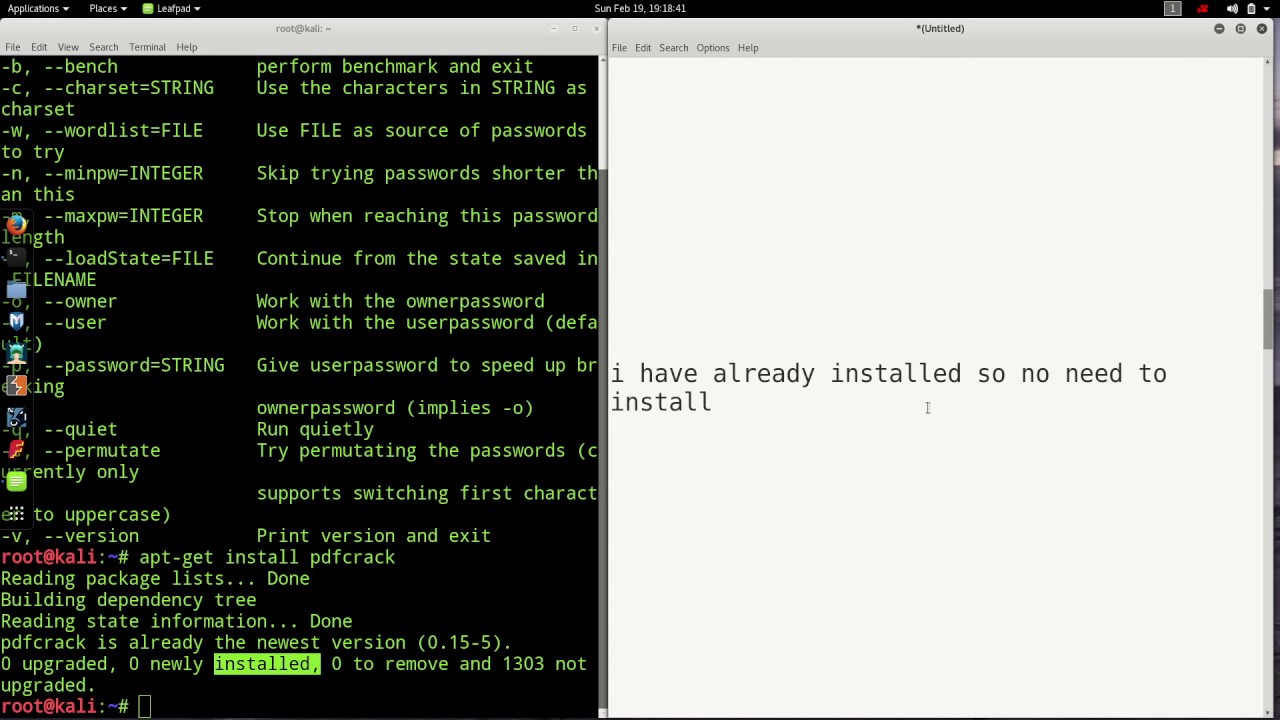Viewport: 1280px width, 720px height.
Task: Maximize the Leafpad Untitled window
Action: click(x=1240, y=28)
